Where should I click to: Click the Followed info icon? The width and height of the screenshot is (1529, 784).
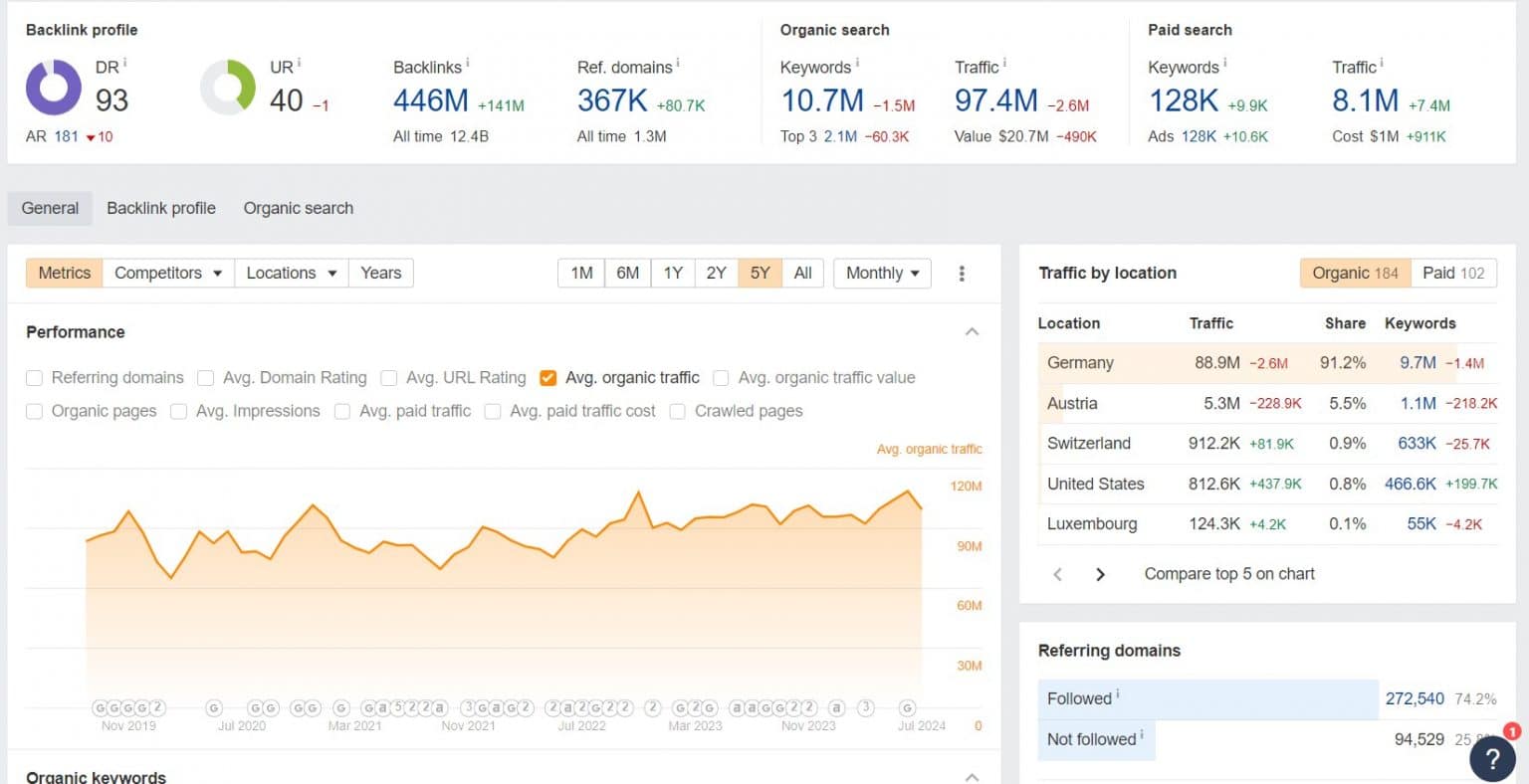tap(1117, 693)
